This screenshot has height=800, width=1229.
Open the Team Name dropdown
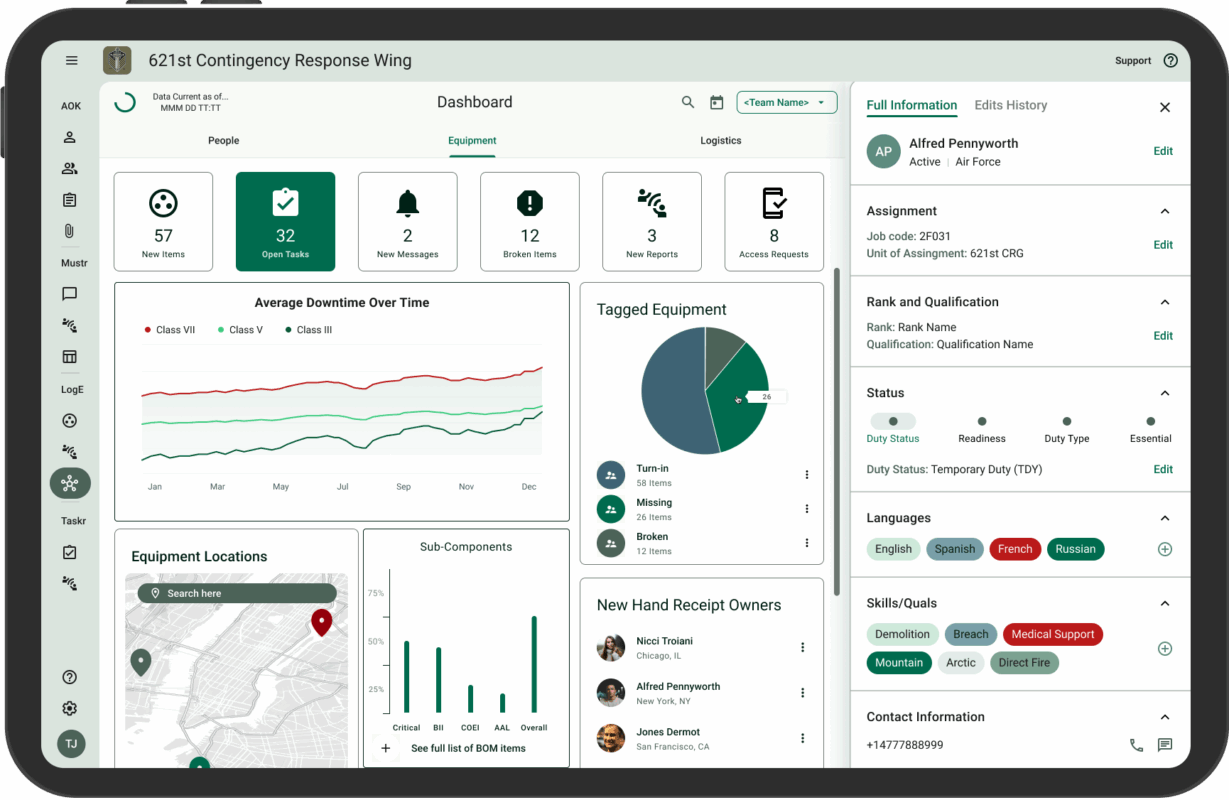pyautogui.click(x=787, y=102)
